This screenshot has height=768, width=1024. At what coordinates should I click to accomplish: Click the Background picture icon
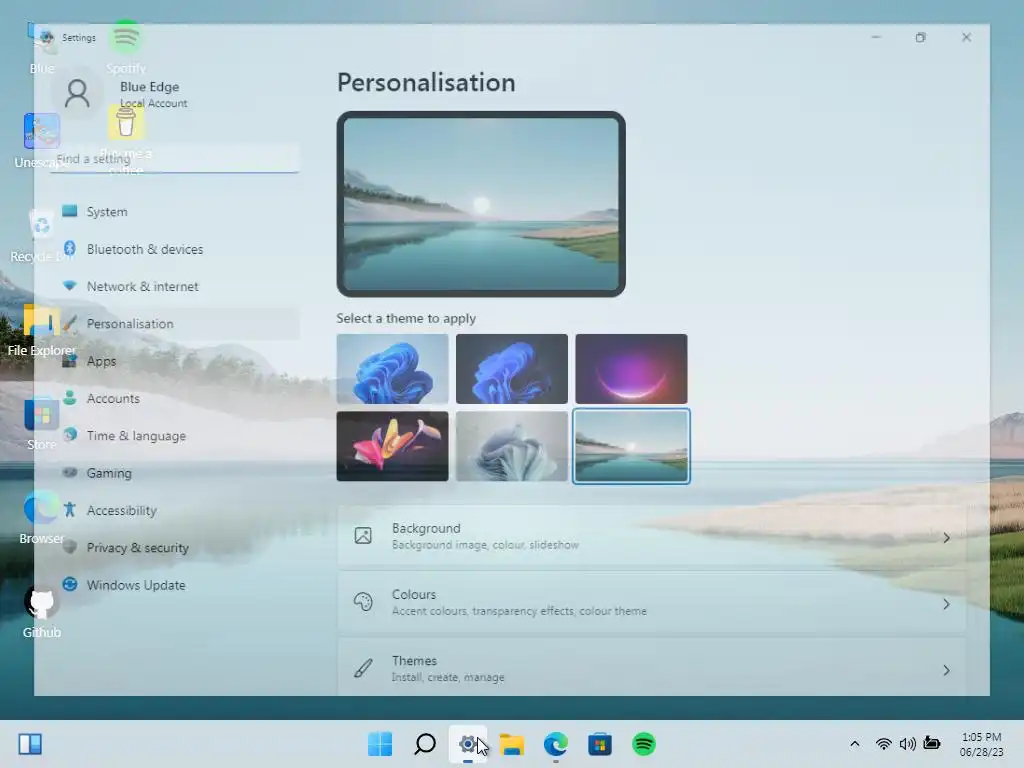(x=363, y=536)
